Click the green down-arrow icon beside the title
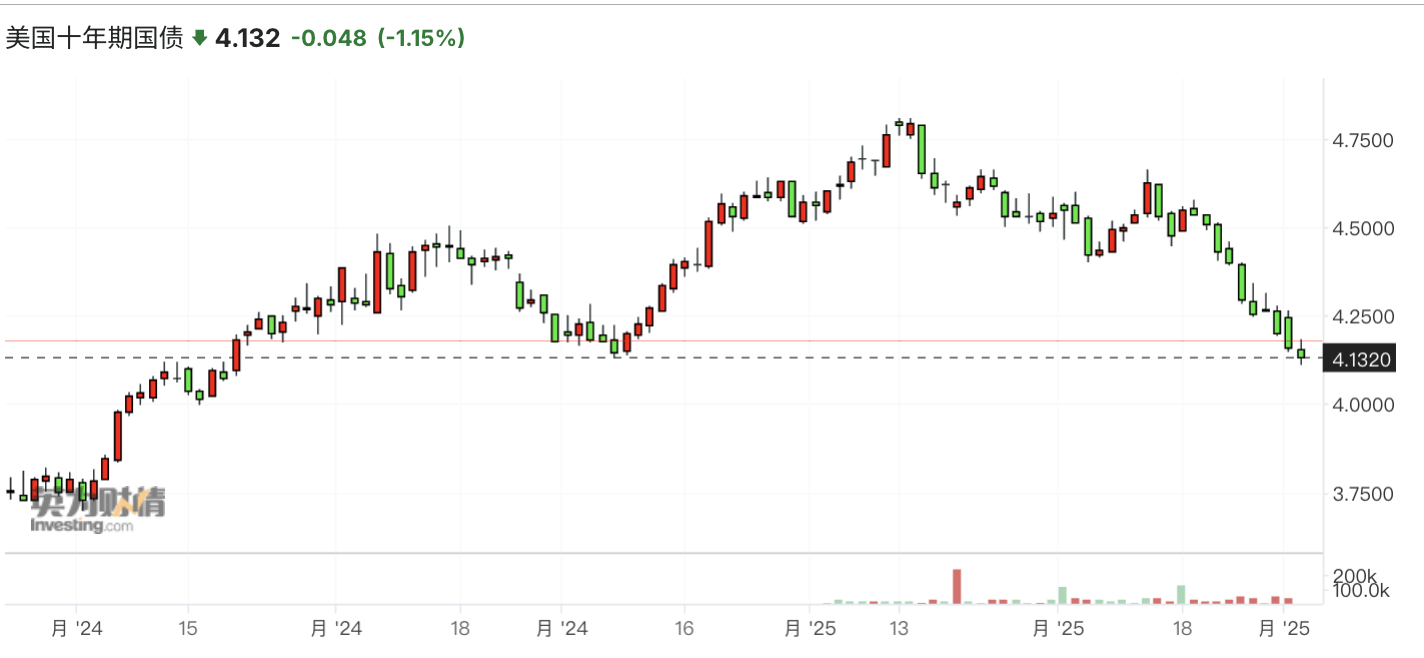Viewport: 1424px width, 658px height. point(199,38)
